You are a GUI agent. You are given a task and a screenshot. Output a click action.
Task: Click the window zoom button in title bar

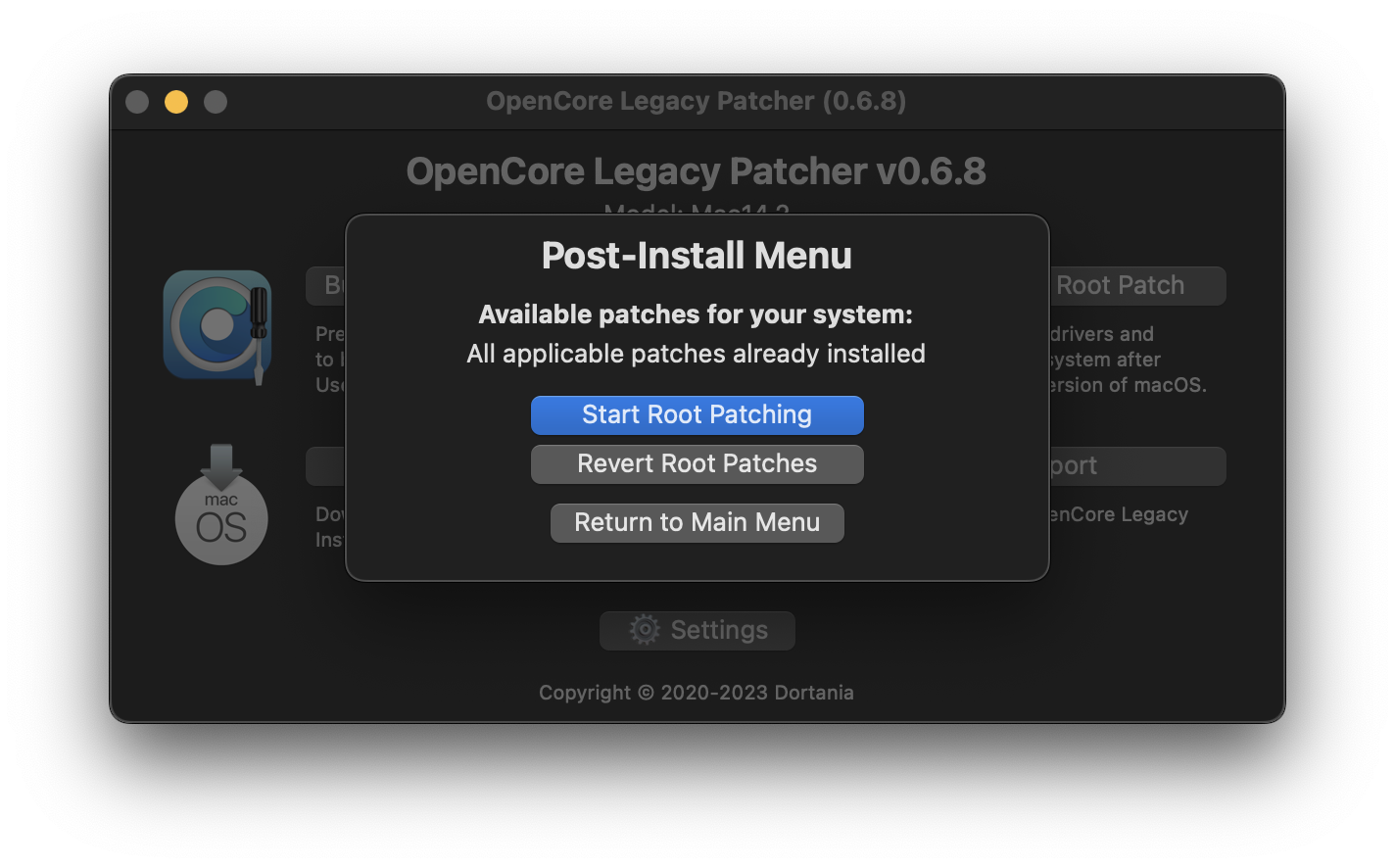tap(216, 102)
